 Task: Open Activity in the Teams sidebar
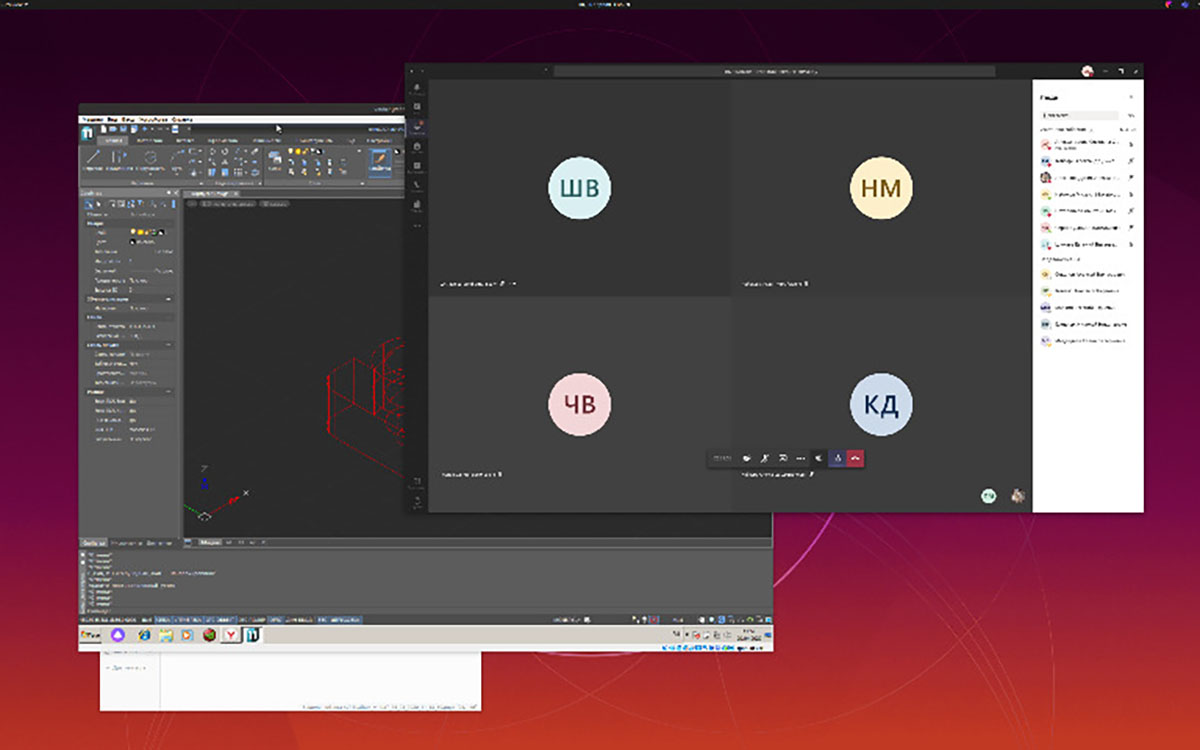pos(417,88)
